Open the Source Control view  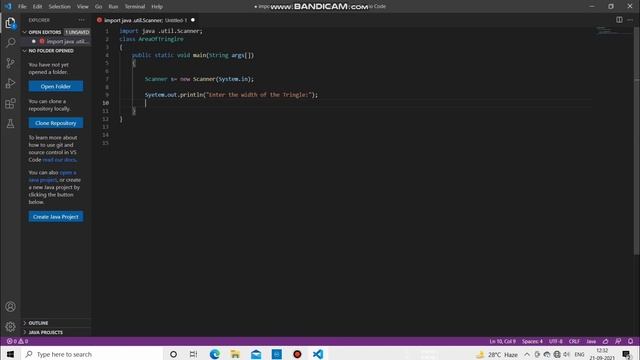pyautogui.click(x=10, y=63)
